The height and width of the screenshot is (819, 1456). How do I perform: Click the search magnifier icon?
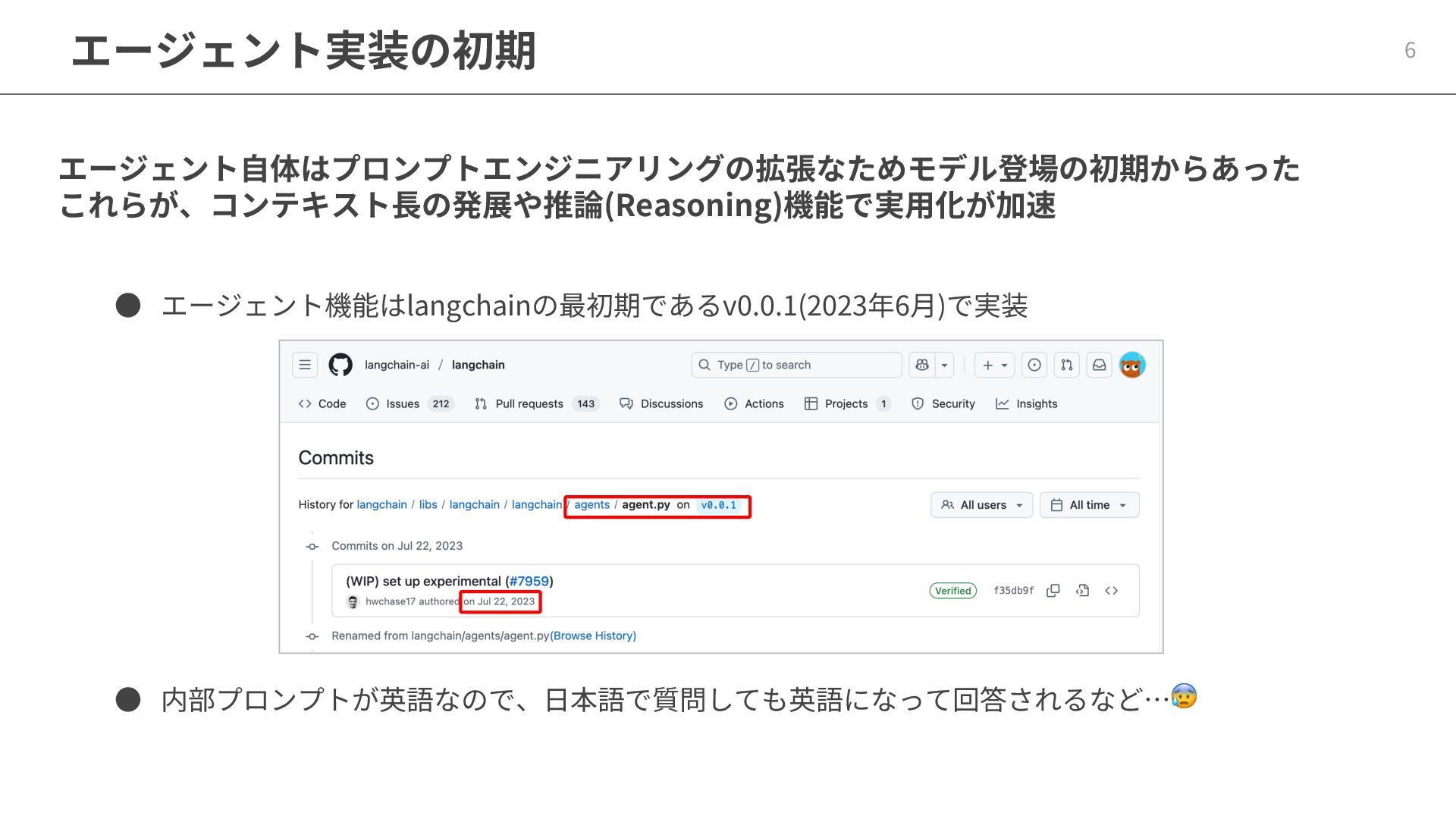click(x=704, y=365)
